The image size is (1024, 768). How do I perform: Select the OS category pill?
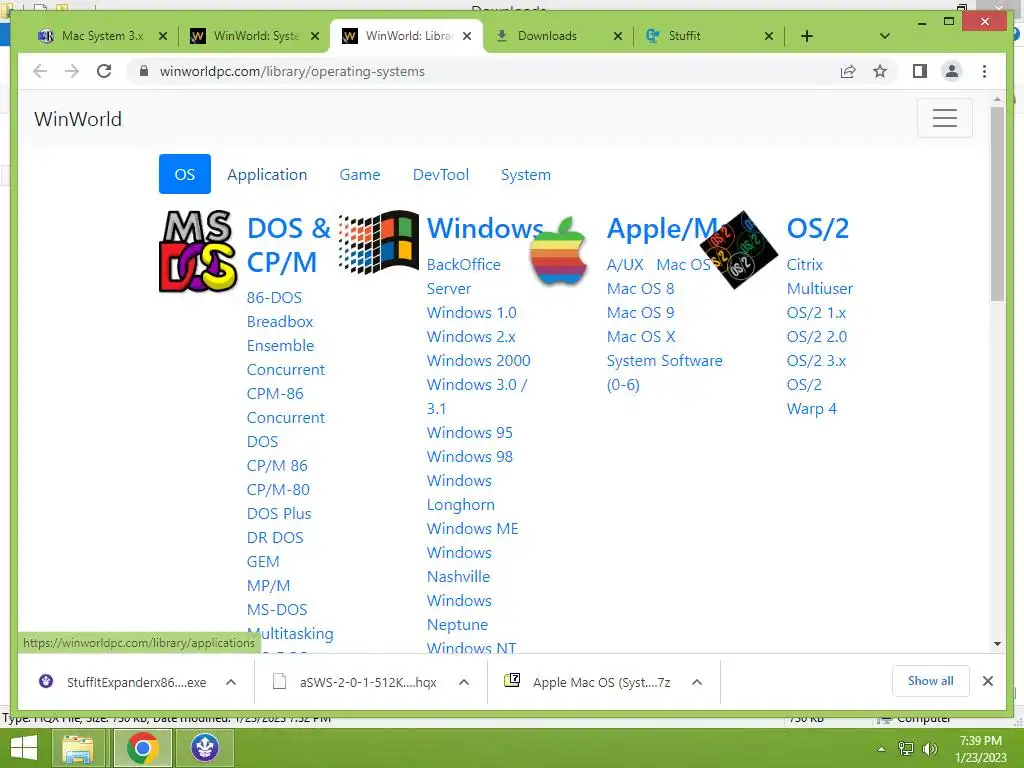(185, 174)
